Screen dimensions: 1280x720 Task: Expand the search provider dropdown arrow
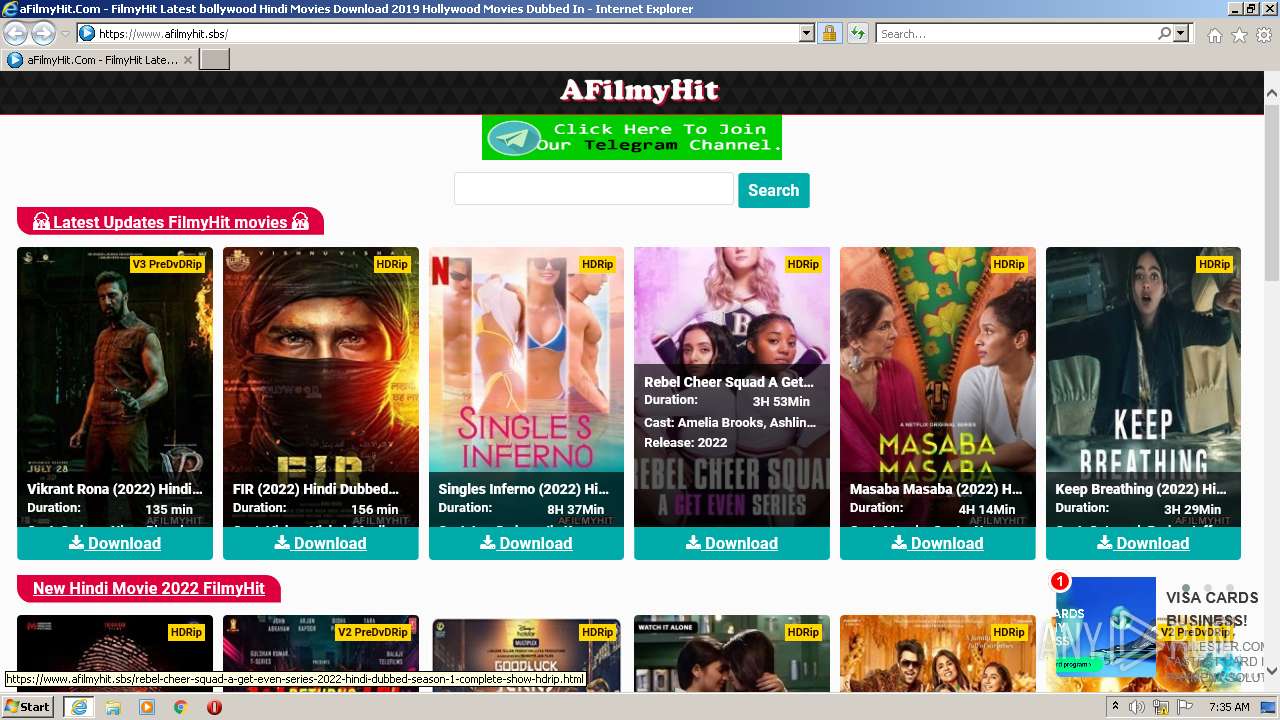tap(1181, 34)
